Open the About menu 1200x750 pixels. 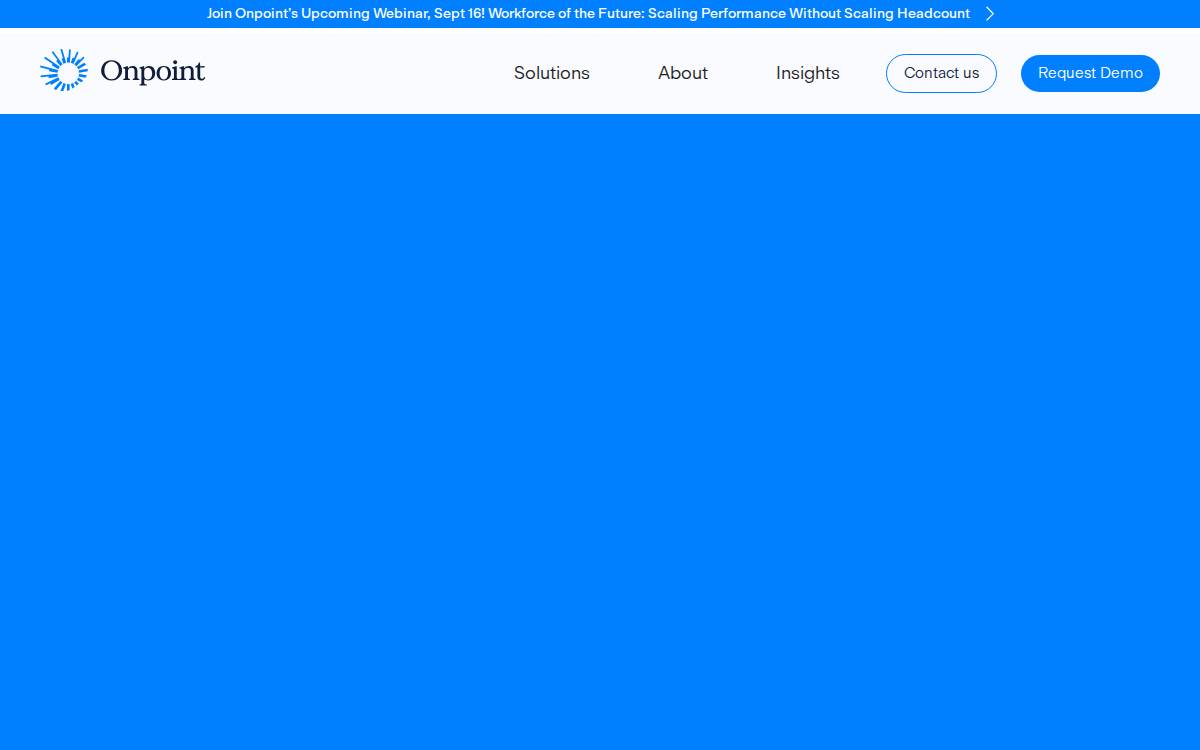tap(683, 73)
